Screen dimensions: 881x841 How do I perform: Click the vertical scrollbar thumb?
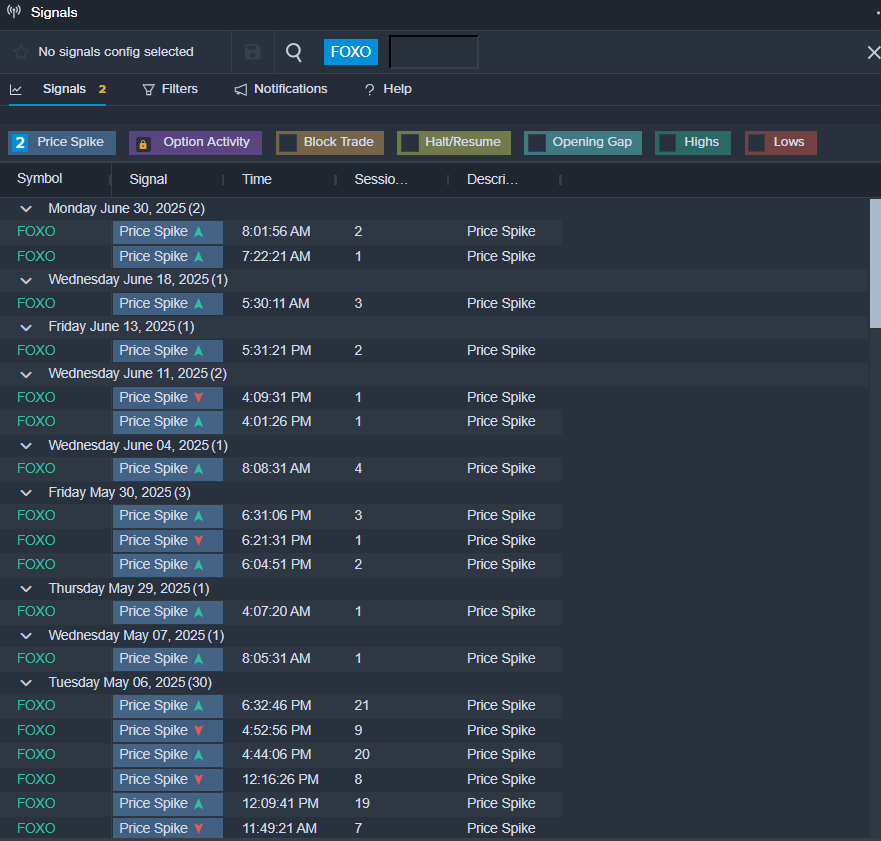pos(875,263)
